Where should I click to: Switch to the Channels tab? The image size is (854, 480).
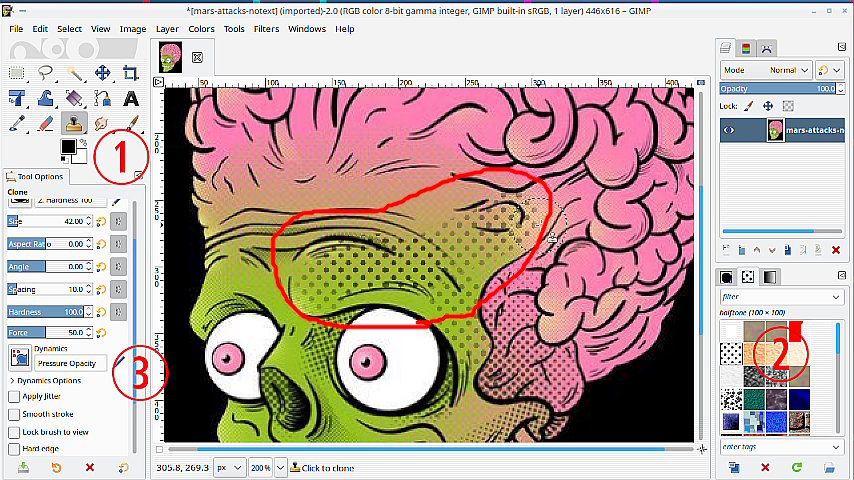coord(746,48)
